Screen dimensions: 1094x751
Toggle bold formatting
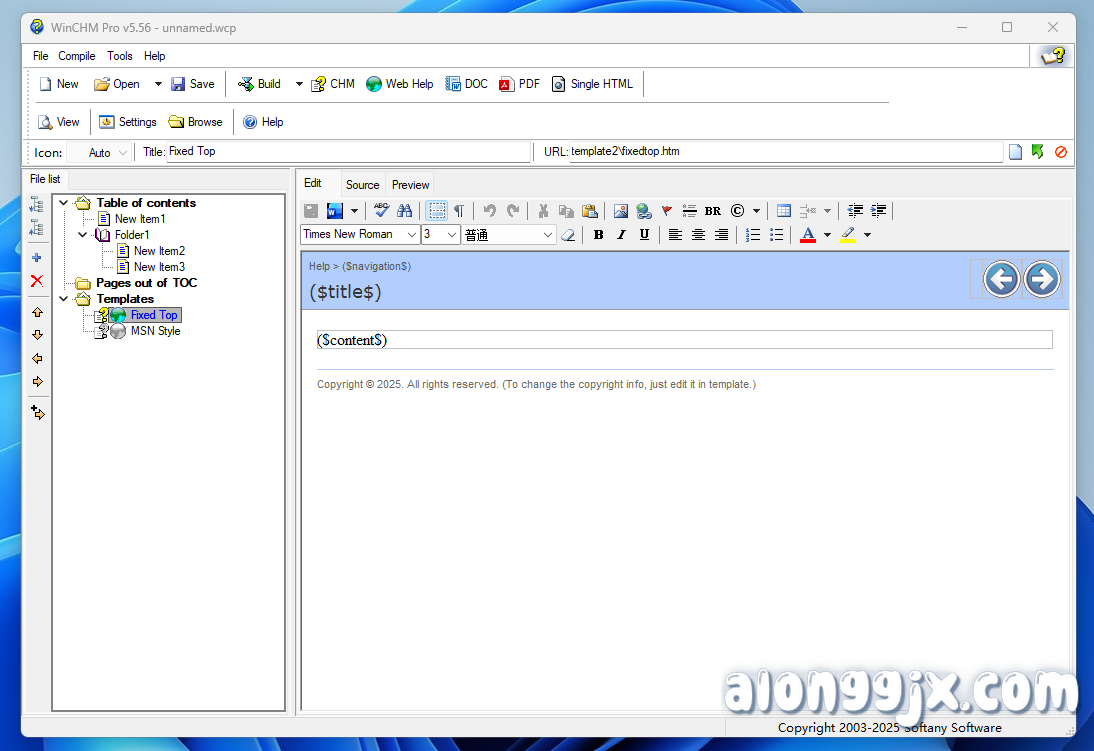[598, 234]
